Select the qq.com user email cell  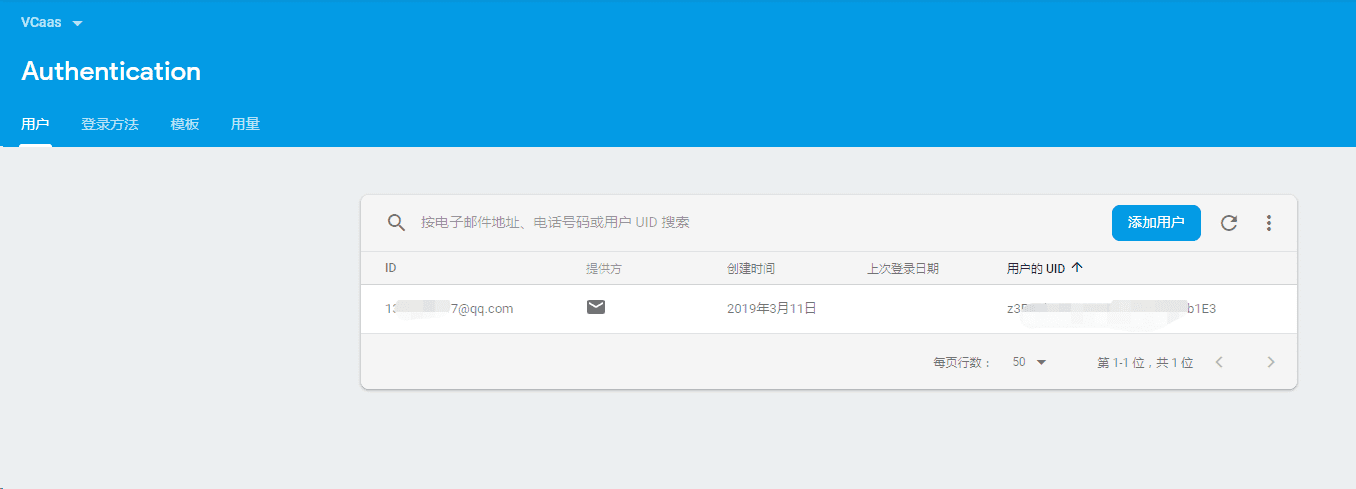449,309
